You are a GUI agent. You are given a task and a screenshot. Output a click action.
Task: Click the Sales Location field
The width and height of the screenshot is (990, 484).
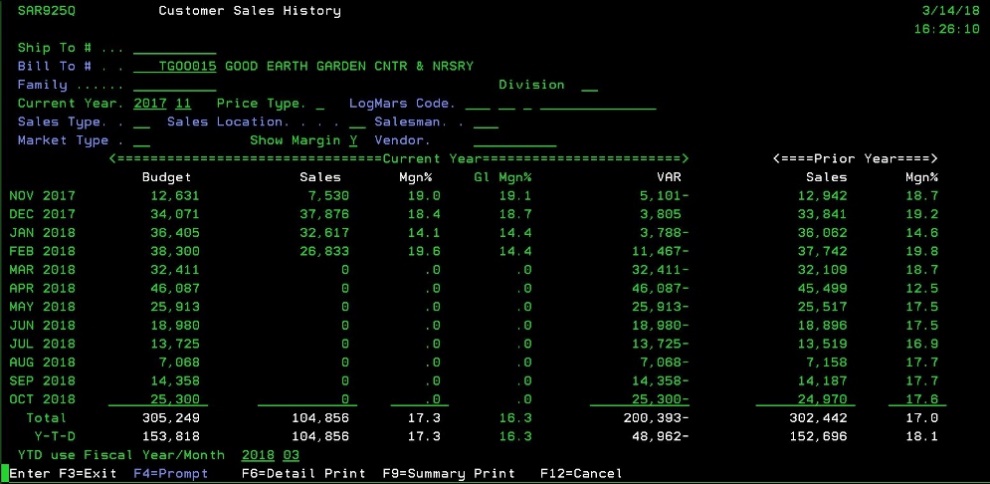pos(358,122)
